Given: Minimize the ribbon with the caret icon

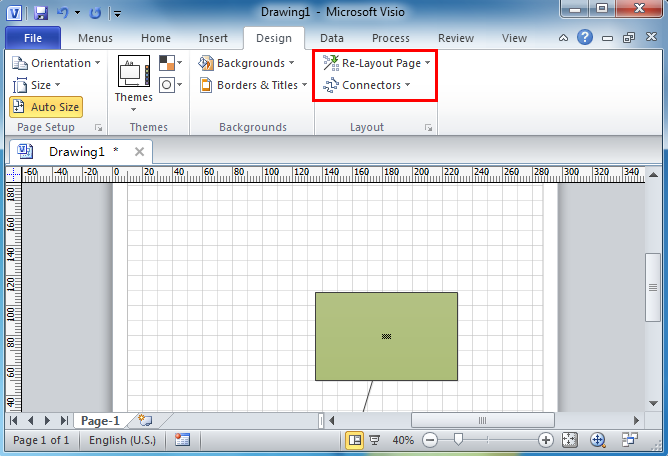Looking at the screenshot, I should 563,38.
